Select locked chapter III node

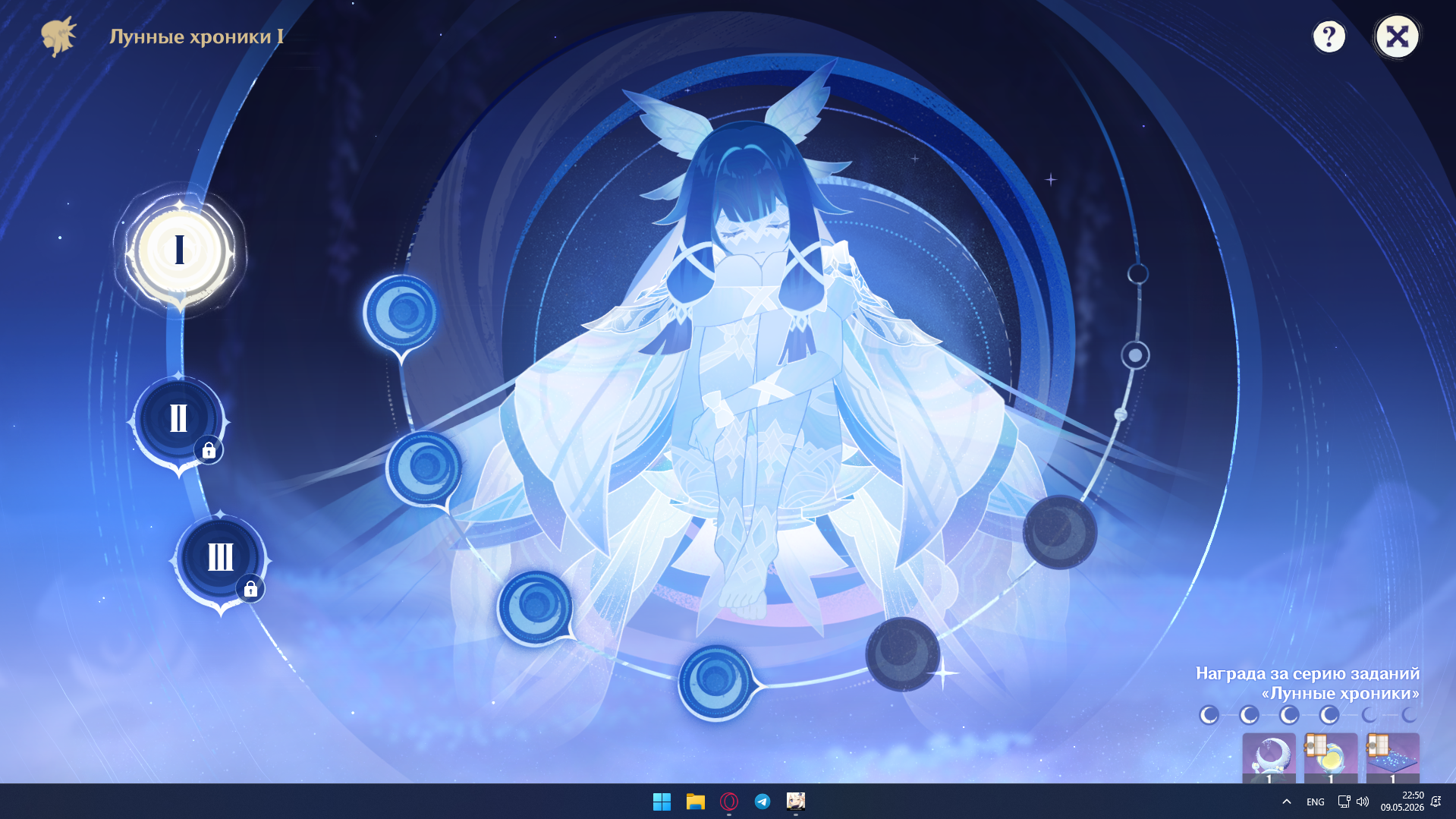click(x=221, y=558)
